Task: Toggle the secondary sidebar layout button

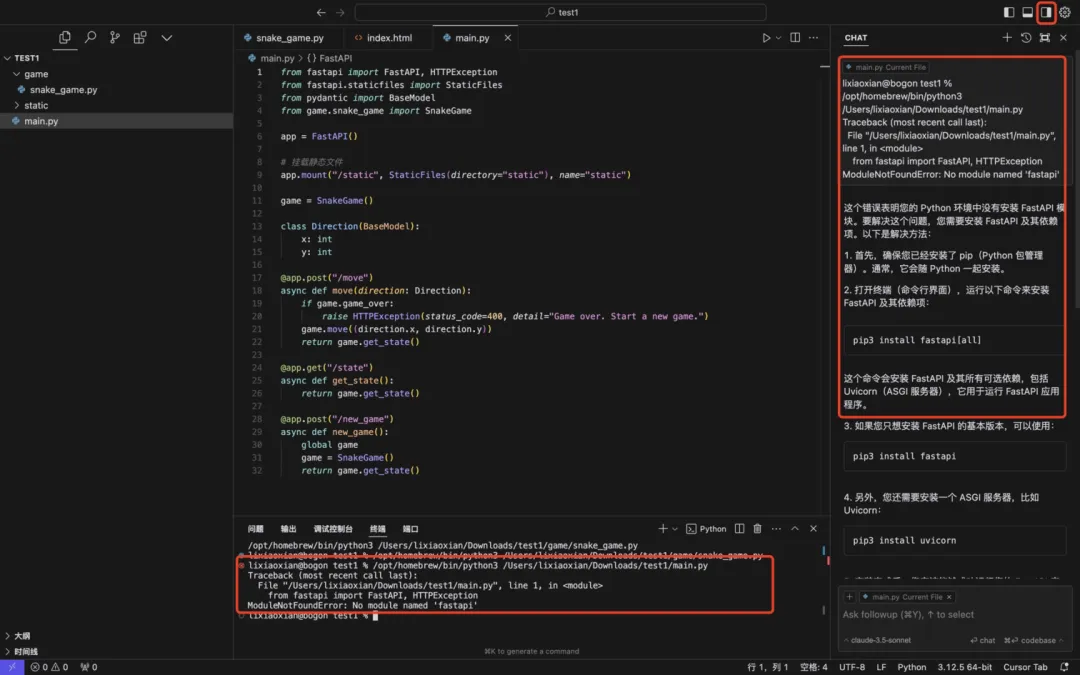Action: 1046,12
